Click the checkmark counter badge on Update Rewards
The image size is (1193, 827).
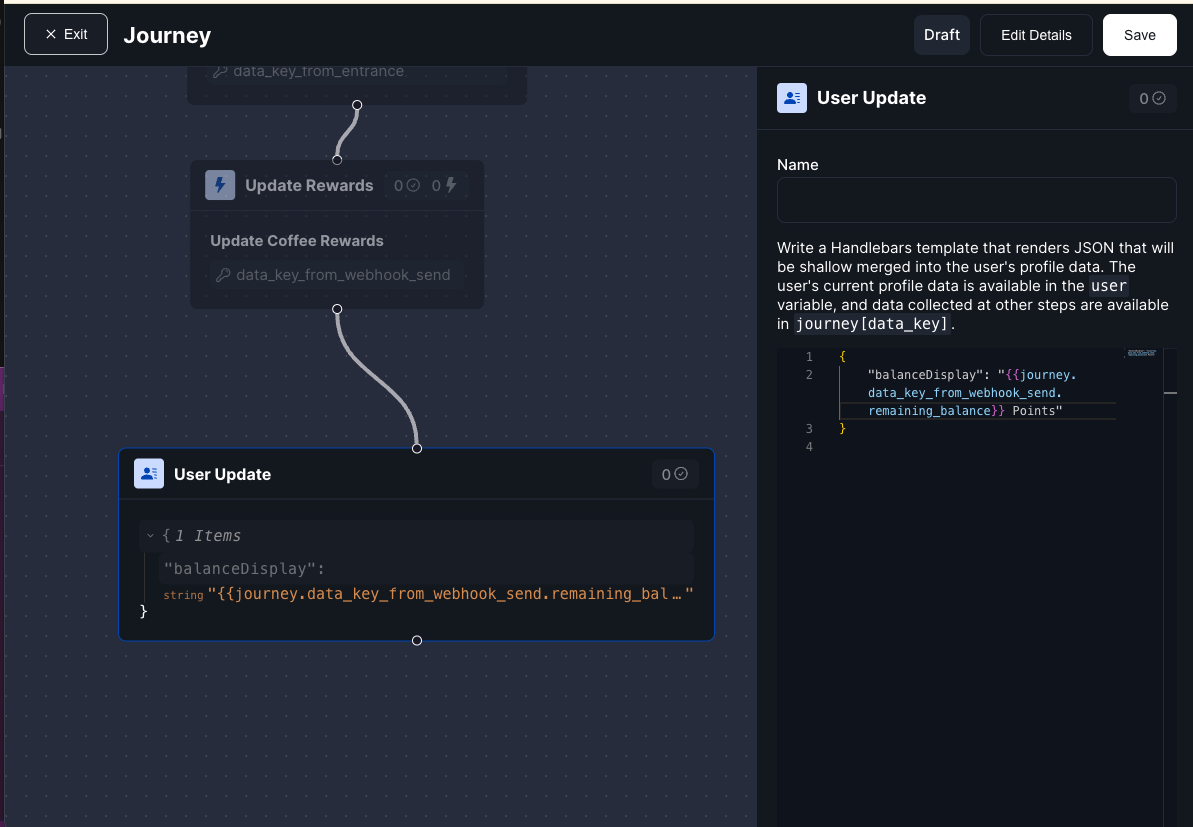pyautogui.click(x=403, y=185)
